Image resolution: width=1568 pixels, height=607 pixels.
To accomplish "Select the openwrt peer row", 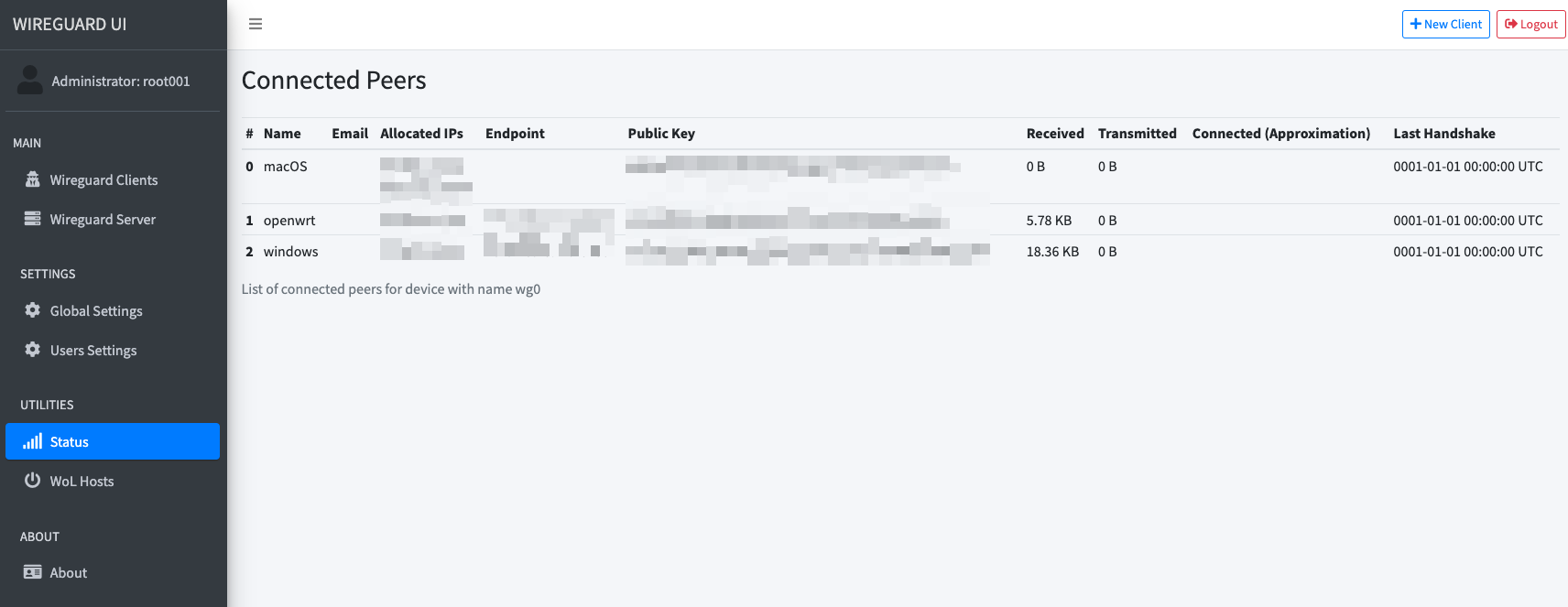I will click(x=900, y=220).
